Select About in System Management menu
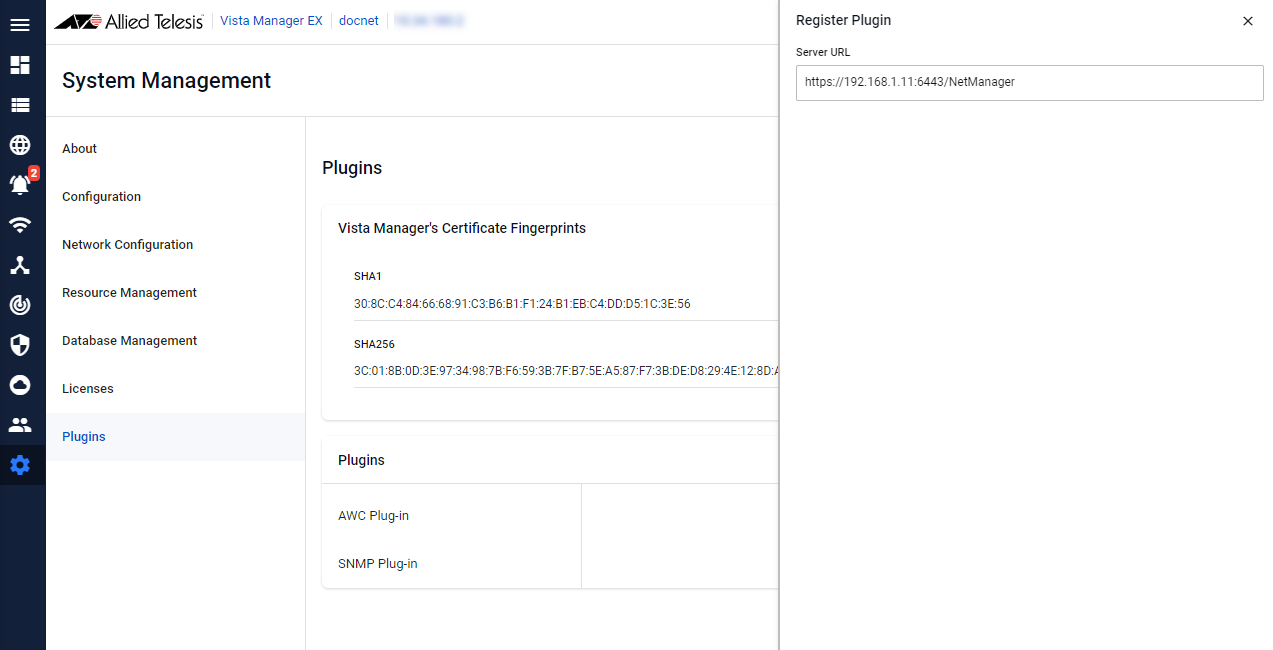Screen dimensions: 1273x650 [80, 149]
